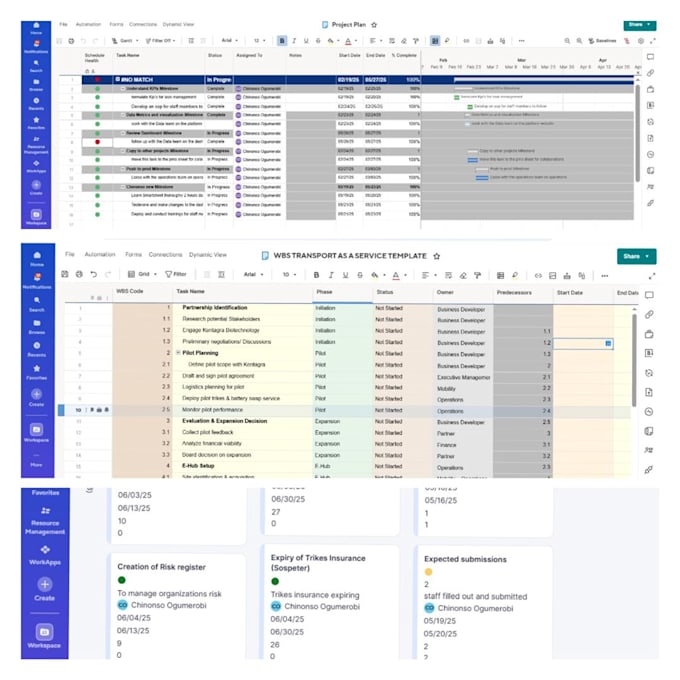Open Gantt view dropdown in Project Plan
Image resolution: width=680 pixels, height=680 pixels.
coord(125,41)
